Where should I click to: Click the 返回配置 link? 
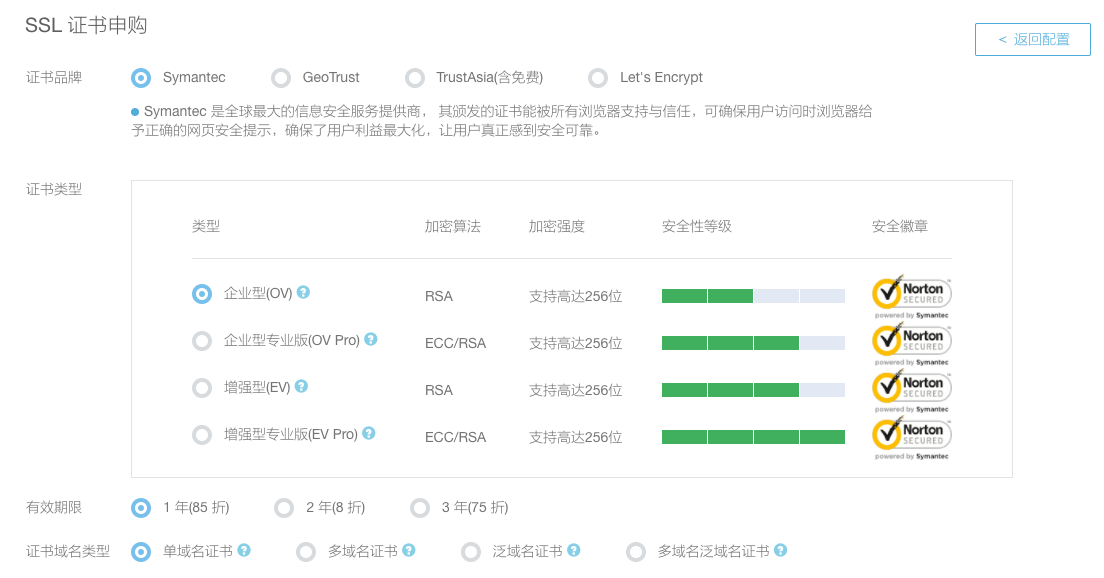(x=1032, y=39)
